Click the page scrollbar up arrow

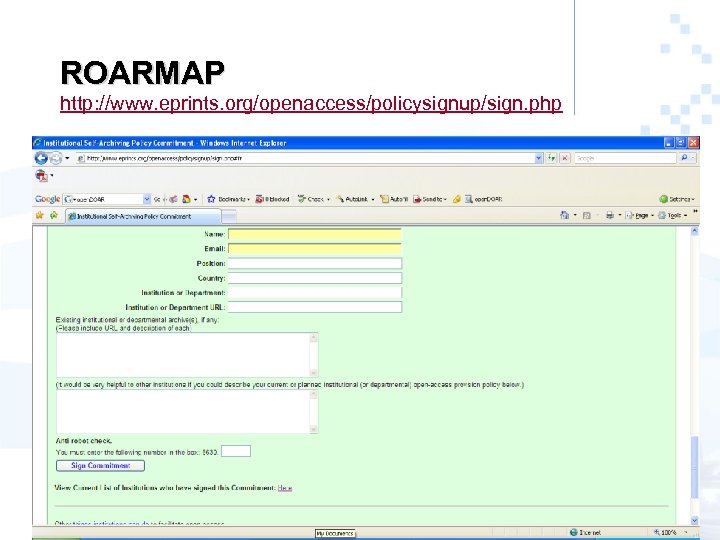(x=694, y=231)
